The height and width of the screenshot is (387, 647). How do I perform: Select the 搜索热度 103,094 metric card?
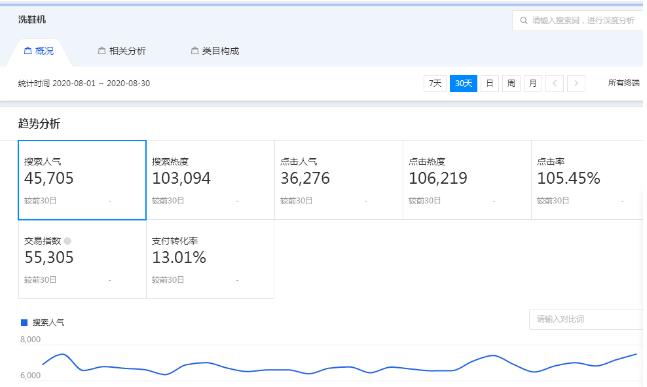click(x=210, y=180)
